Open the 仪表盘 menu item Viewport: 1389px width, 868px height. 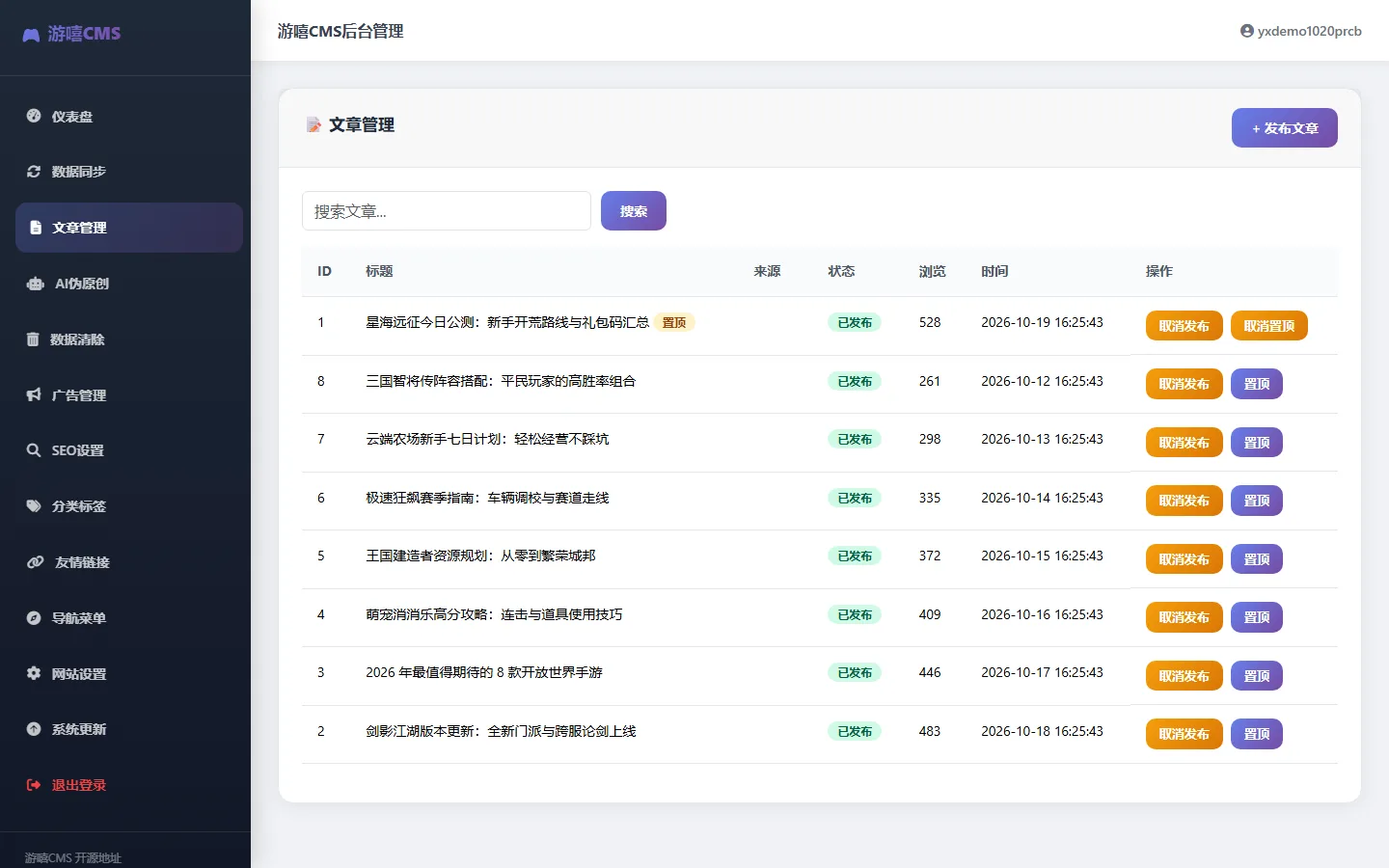[x=129, y=116]
